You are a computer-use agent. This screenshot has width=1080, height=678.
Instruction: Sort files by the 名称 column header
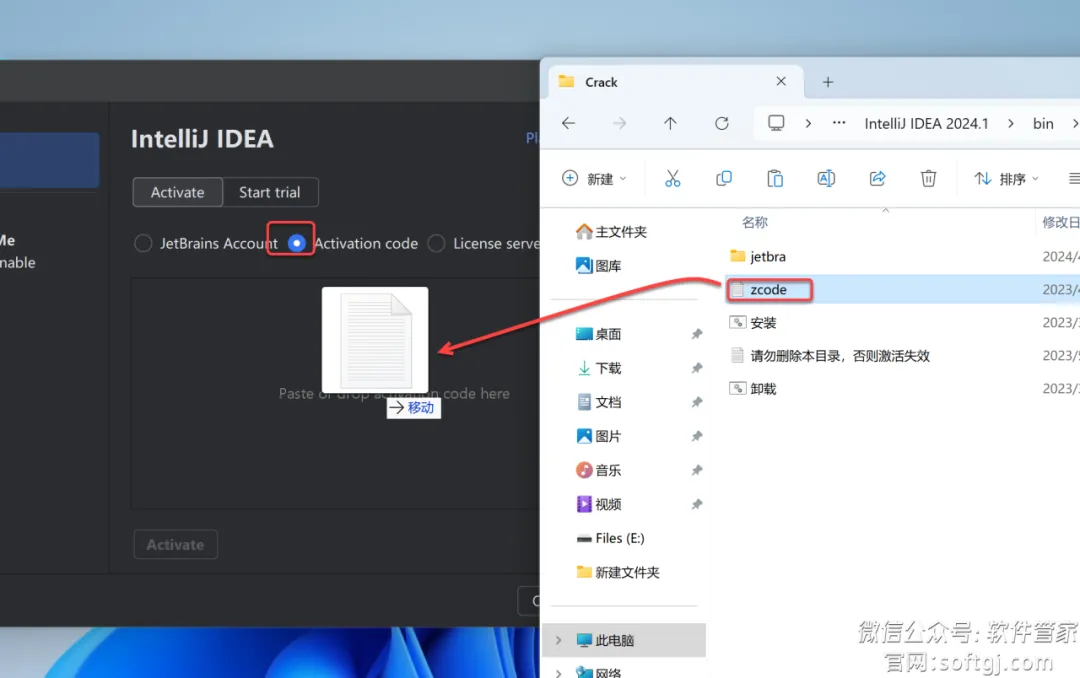pos(755,222)
